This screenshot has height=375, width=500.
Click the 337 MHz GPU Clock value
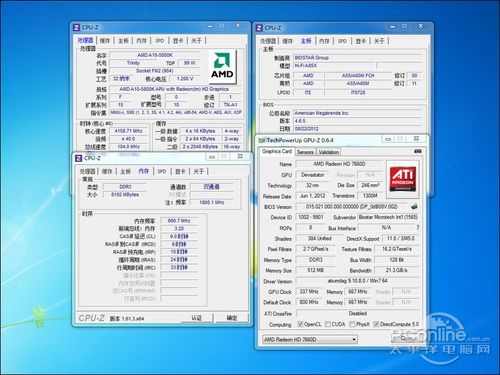[309, 292]
